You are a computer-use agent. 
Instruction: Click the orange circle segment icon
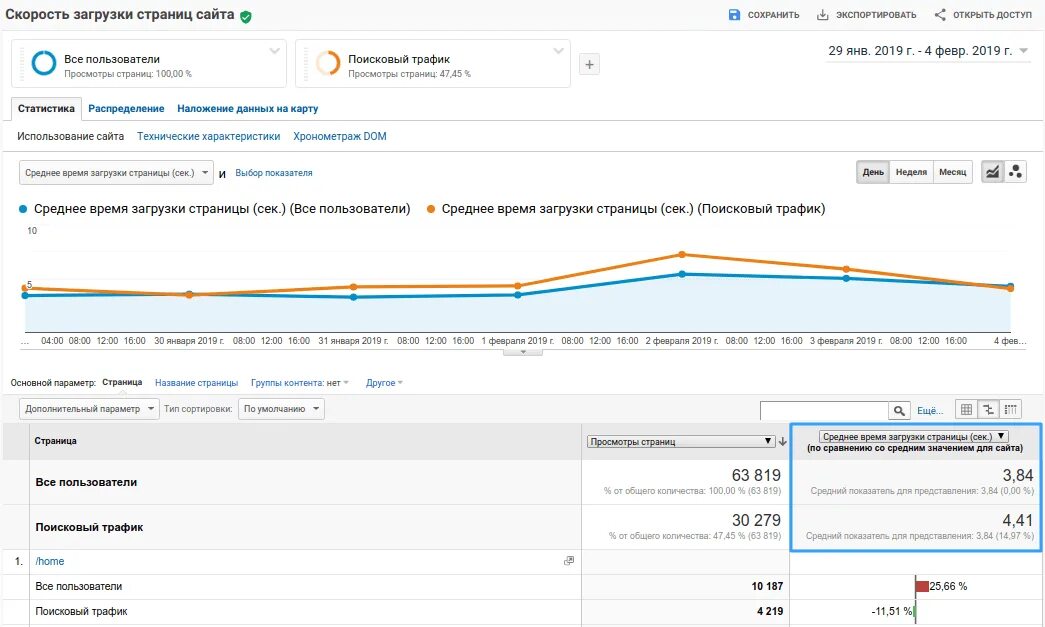[328, 63]
